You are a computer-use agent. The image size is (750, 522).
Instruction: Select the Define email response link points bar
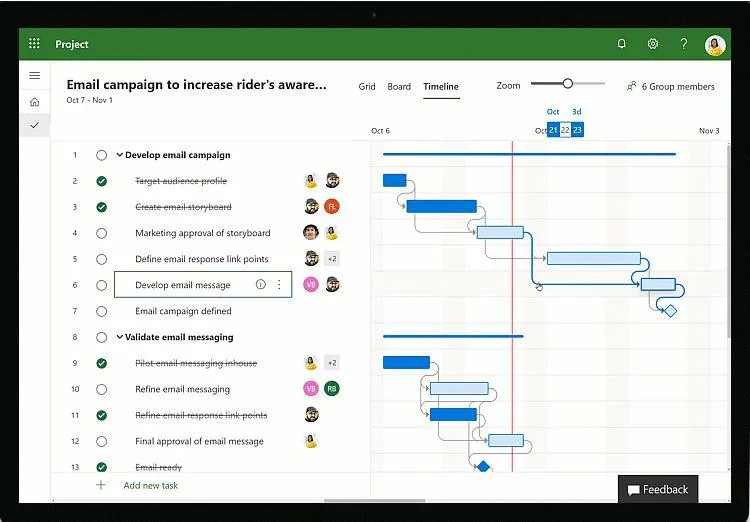click(x=594, y=258)
